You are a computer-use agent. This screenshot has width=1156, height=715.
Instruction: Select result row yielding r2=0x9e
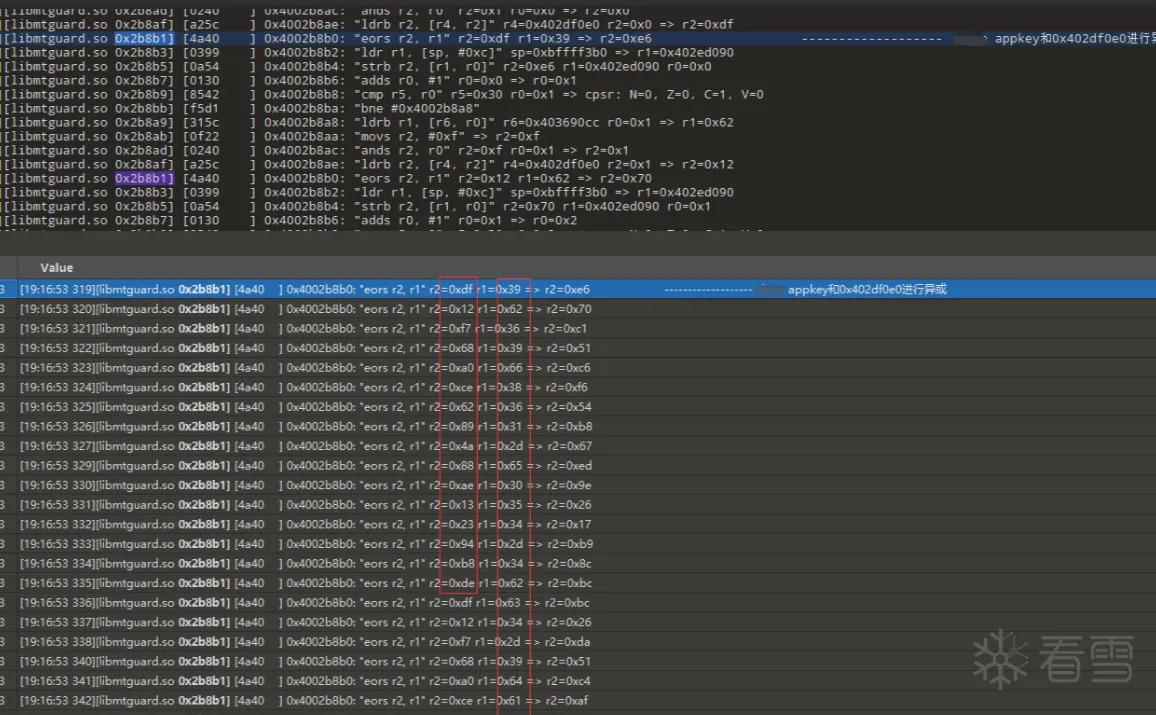[x=578, y=485]
